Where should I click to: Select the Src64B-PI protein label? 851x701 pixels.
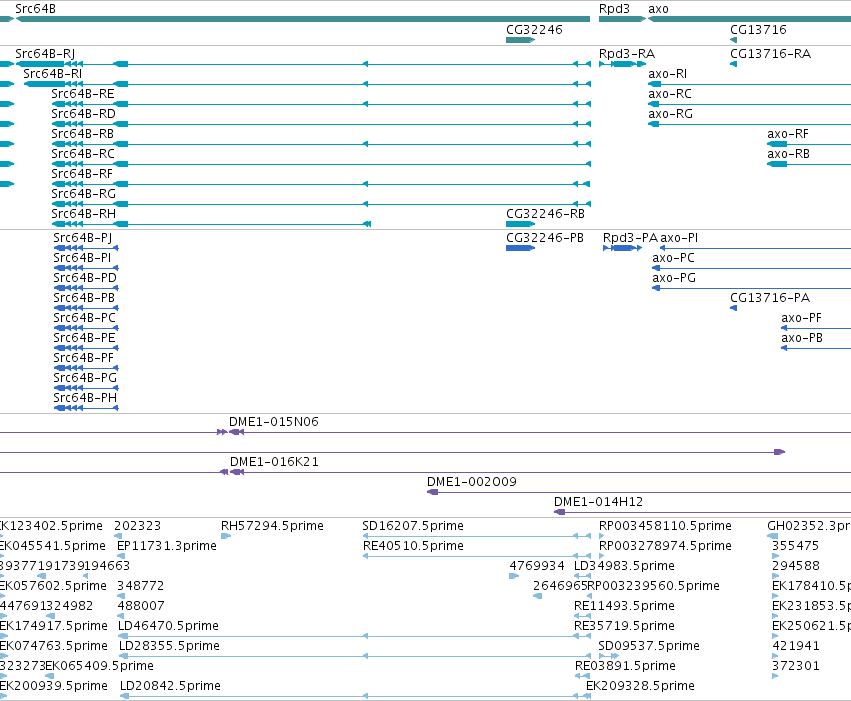click(82, 258)
